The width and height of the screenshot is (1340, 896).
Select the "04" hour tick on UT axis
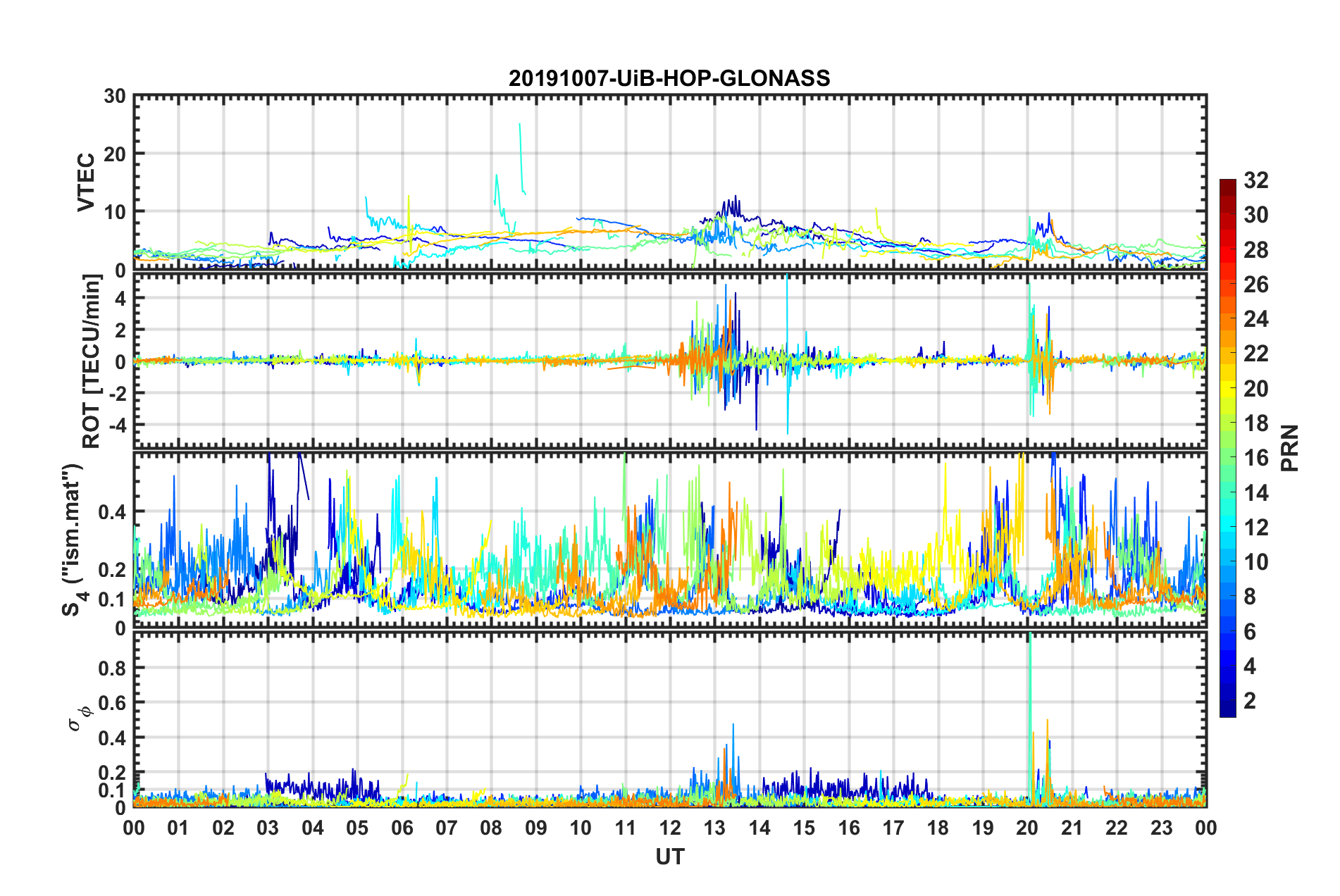coord(313,828)
